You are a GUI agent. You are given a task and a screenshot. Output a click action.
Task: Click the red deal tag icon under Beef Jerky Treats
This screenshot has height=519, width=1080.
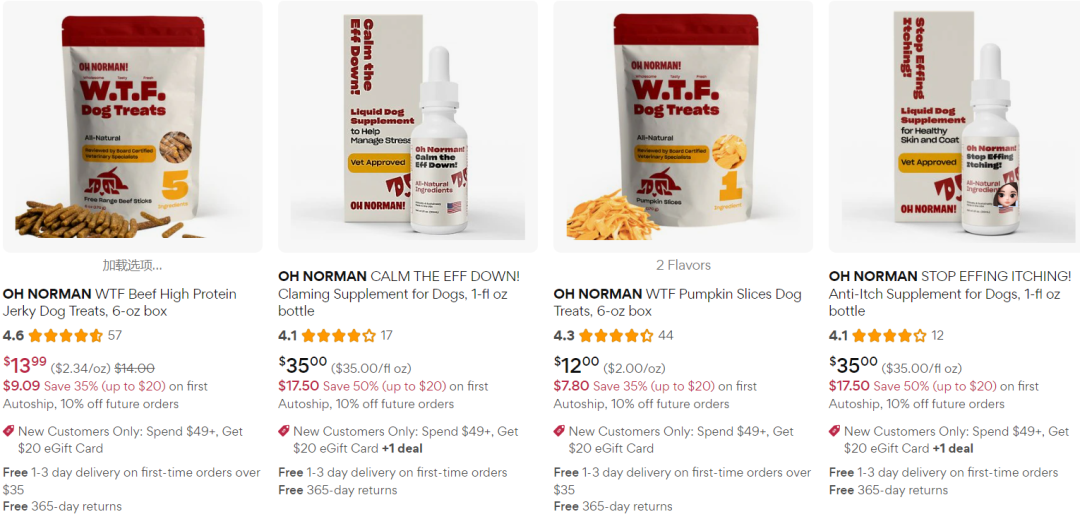click(9, 432)
